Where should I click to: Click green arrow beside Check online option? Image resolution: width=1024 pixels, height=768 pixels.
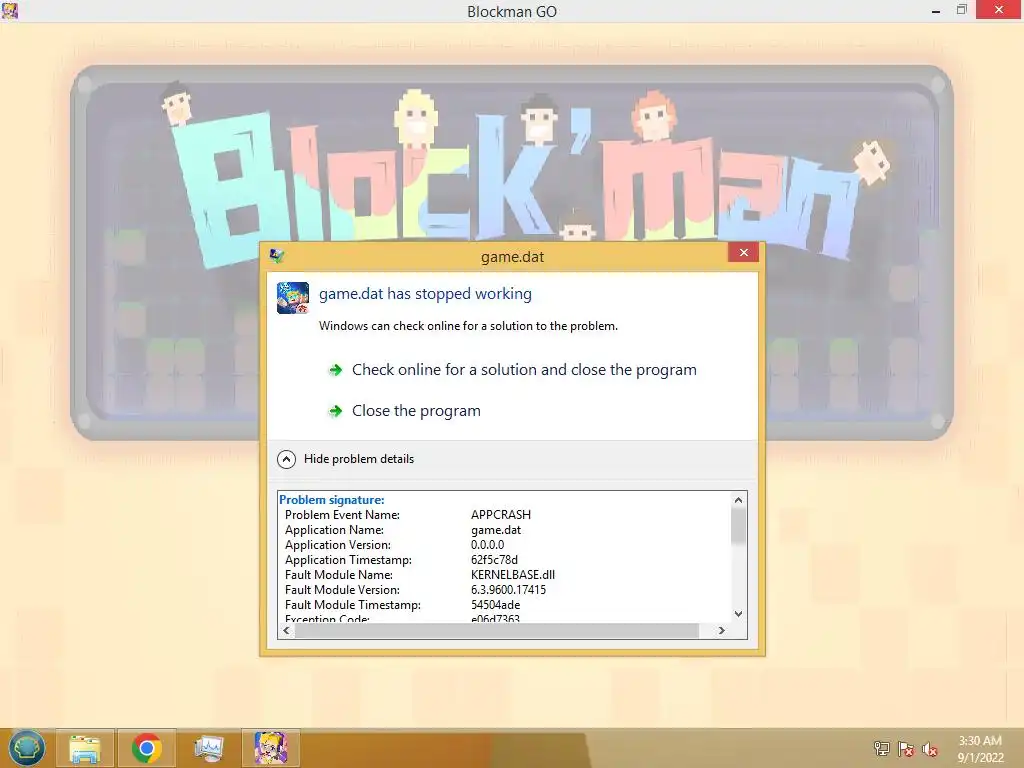pos(336,370)
